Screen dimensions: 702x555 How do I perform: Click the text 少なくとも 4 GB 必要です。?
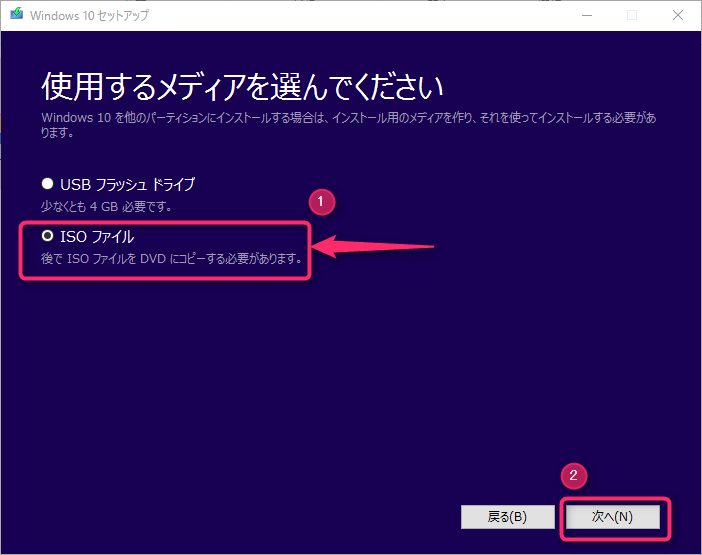click(x=107, y=206)
